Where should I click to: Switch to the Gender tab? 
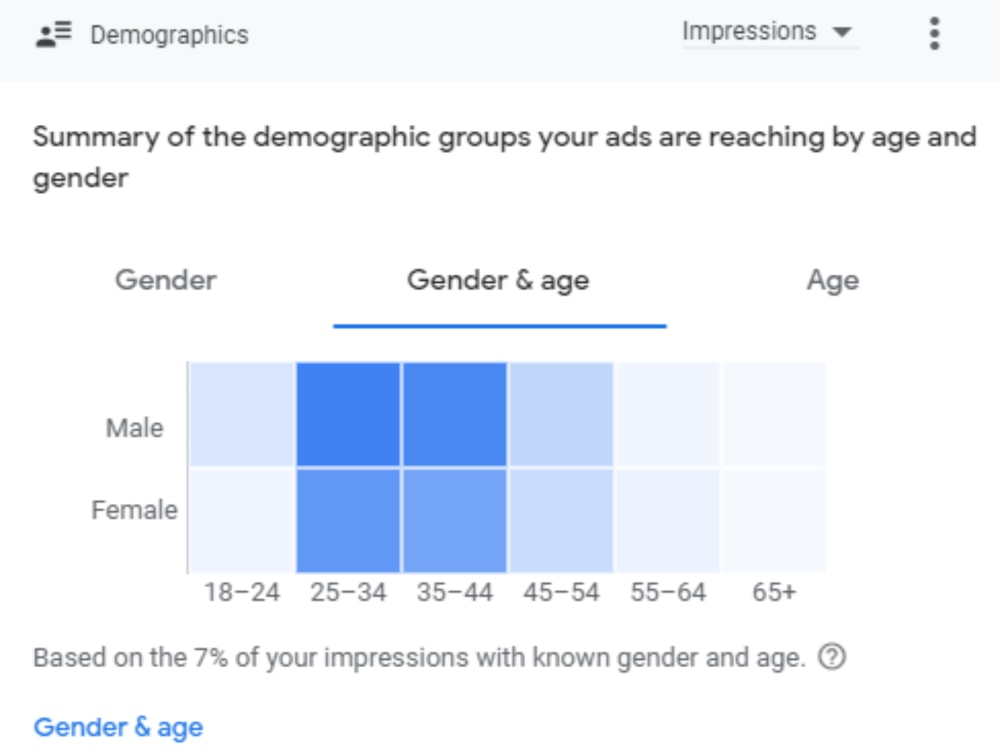(166, 280)
